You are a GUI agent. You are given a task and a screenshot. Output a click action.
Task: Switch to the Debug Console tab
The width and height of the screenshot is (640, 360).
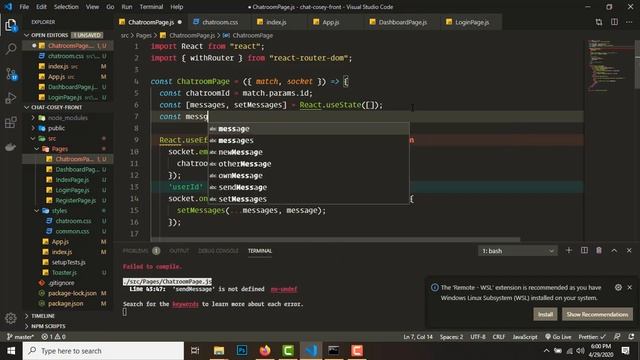218,251
